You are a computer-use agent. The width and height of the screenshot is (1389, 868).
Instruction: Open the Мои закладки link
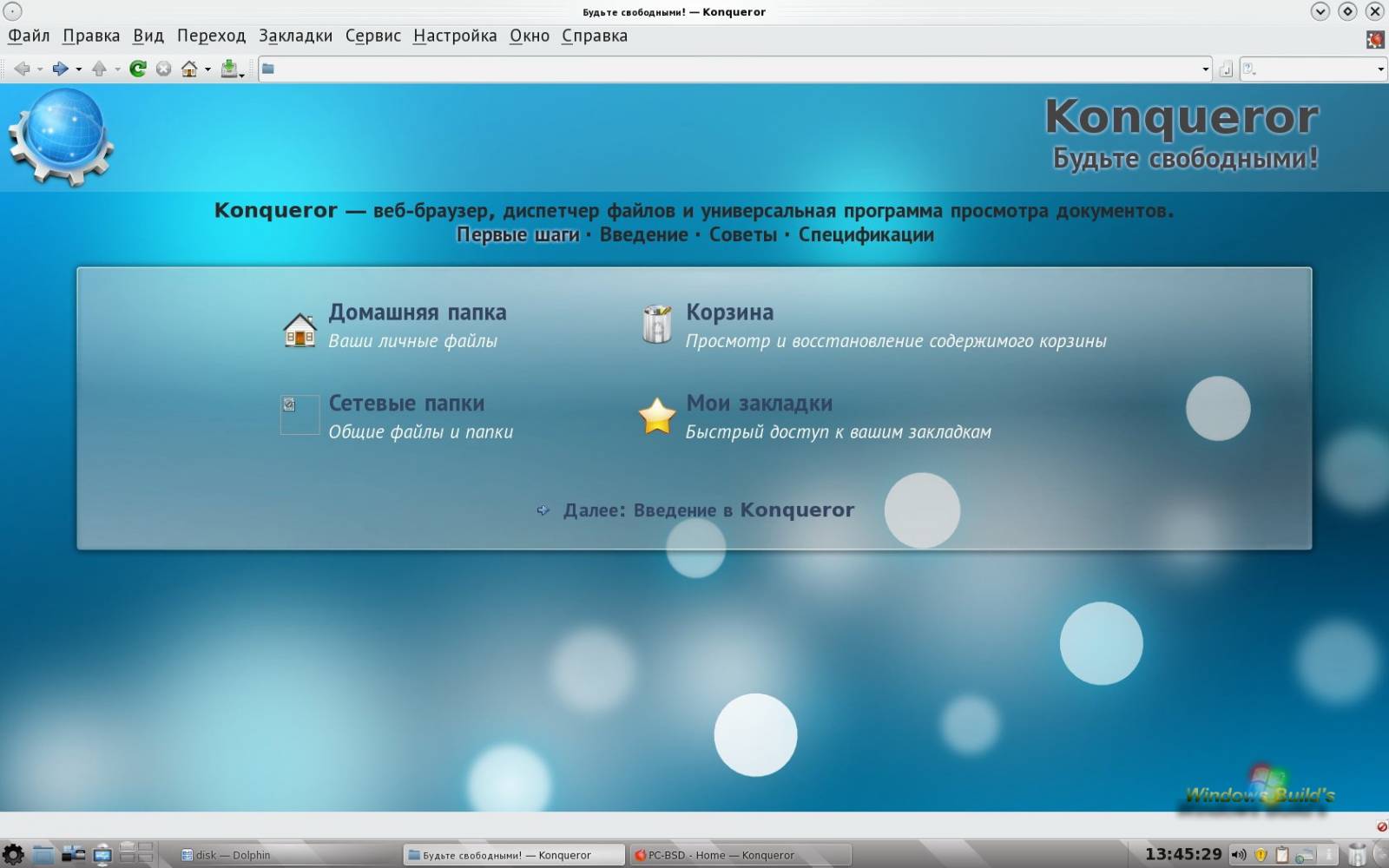[x=759, y=404]
